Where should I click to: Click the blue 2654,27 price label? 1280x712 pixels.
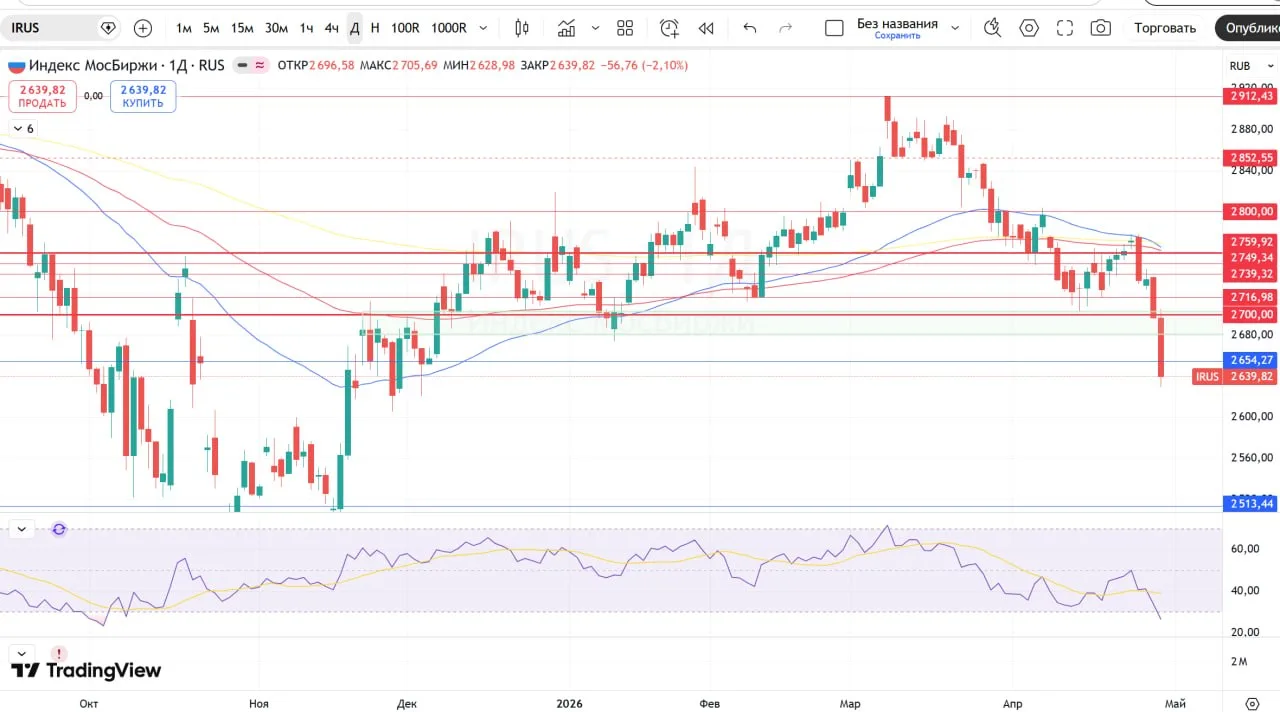point(1250,360)
